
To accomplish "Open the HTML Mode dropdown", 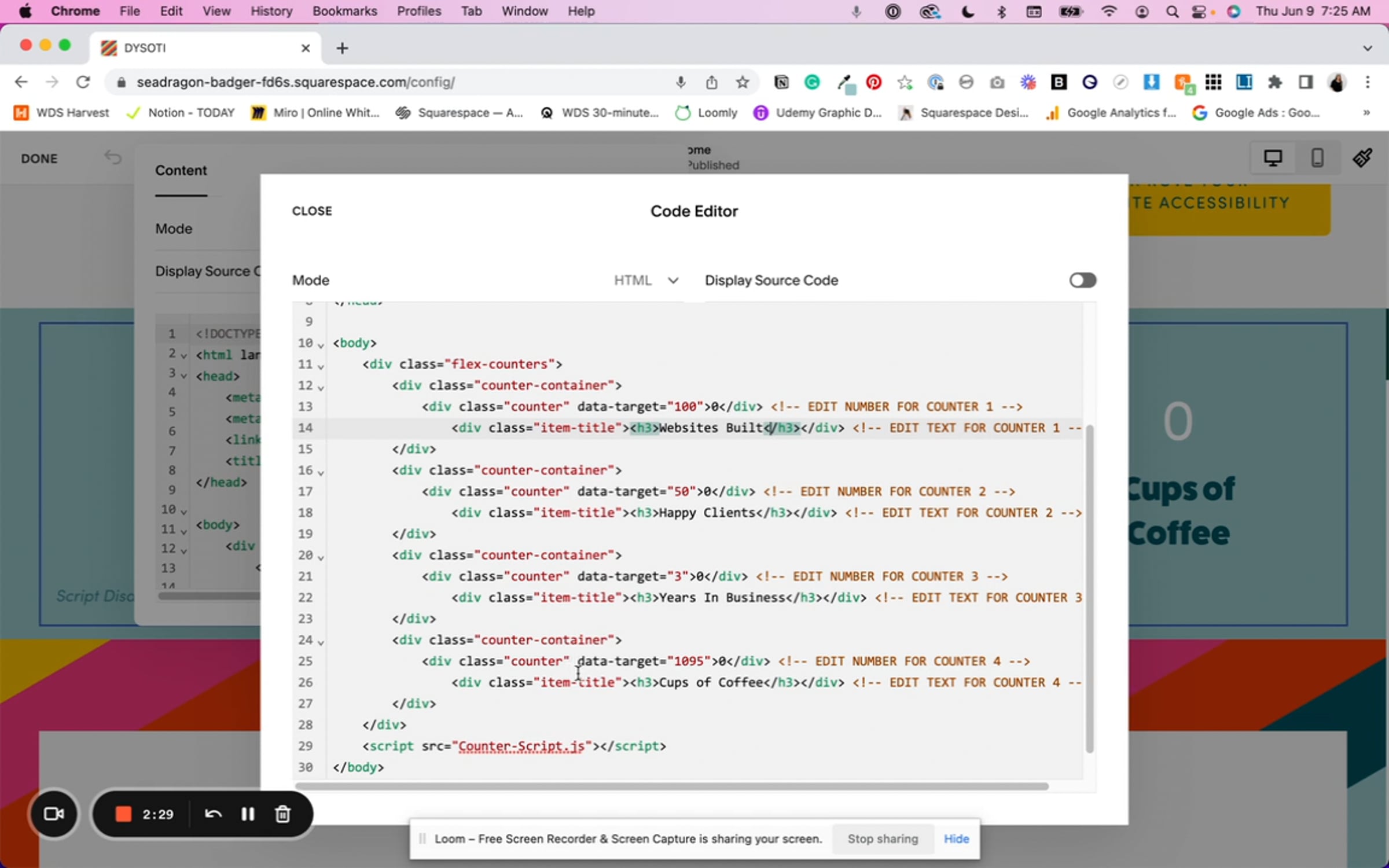I will 646,280.
